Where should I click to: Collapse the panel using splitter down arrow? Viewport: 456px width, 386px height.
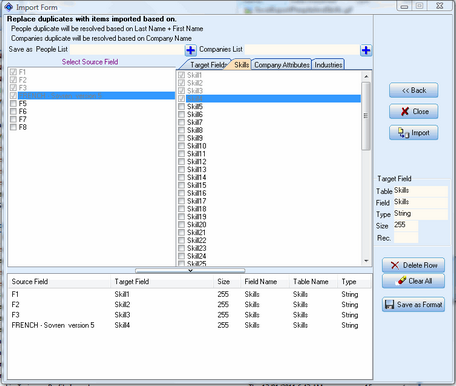coord(190,271)
